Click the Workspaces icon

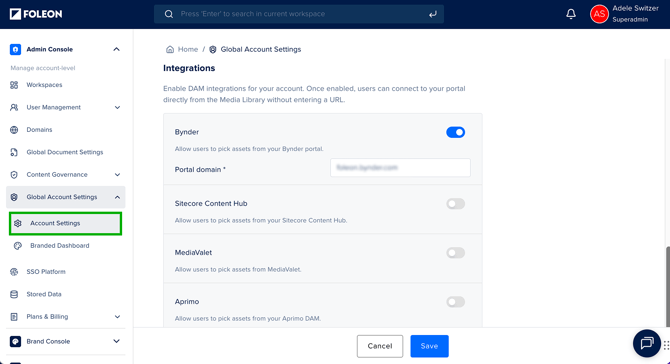(x=14, y=85)
